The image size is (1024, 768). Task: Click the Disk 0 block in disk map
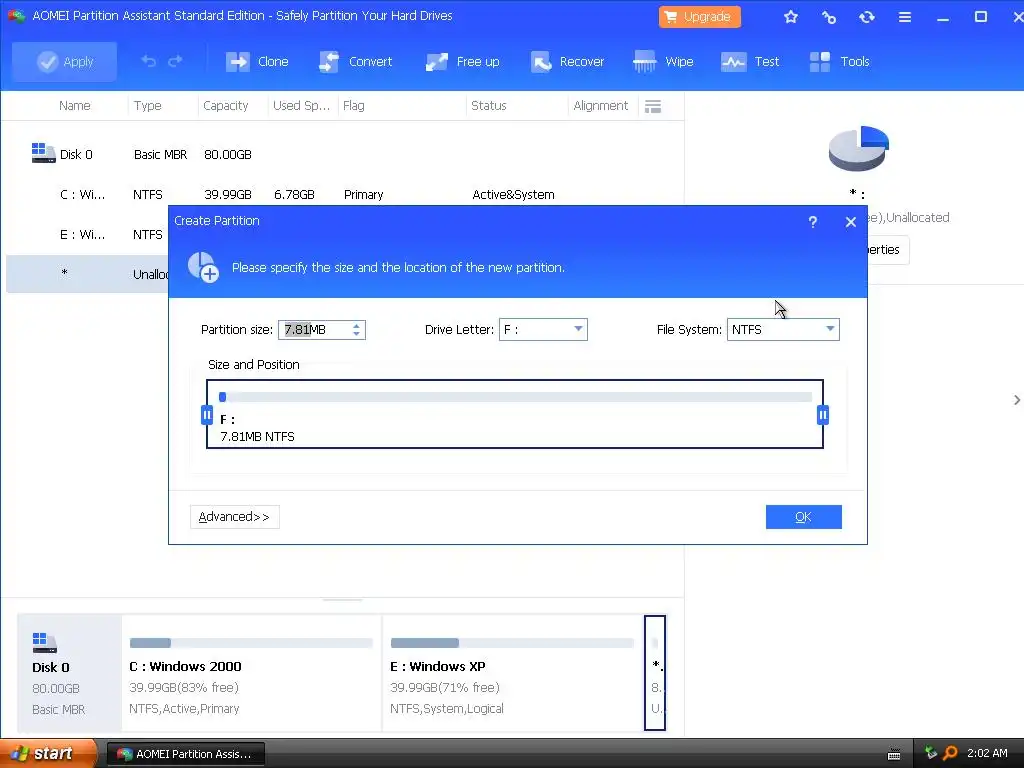[70, 673]
